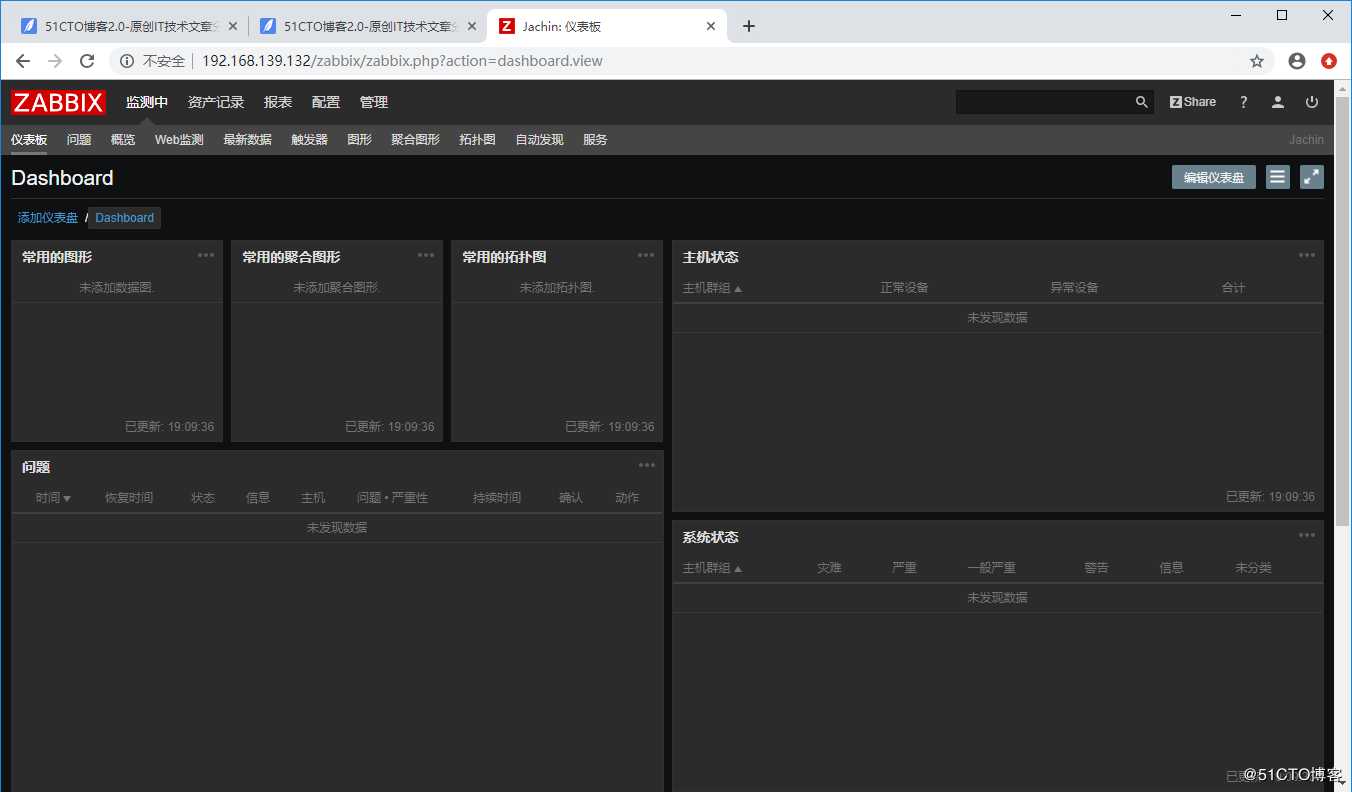Click the 警告 column header
Screen dimensions: 1352x792
1096,568
